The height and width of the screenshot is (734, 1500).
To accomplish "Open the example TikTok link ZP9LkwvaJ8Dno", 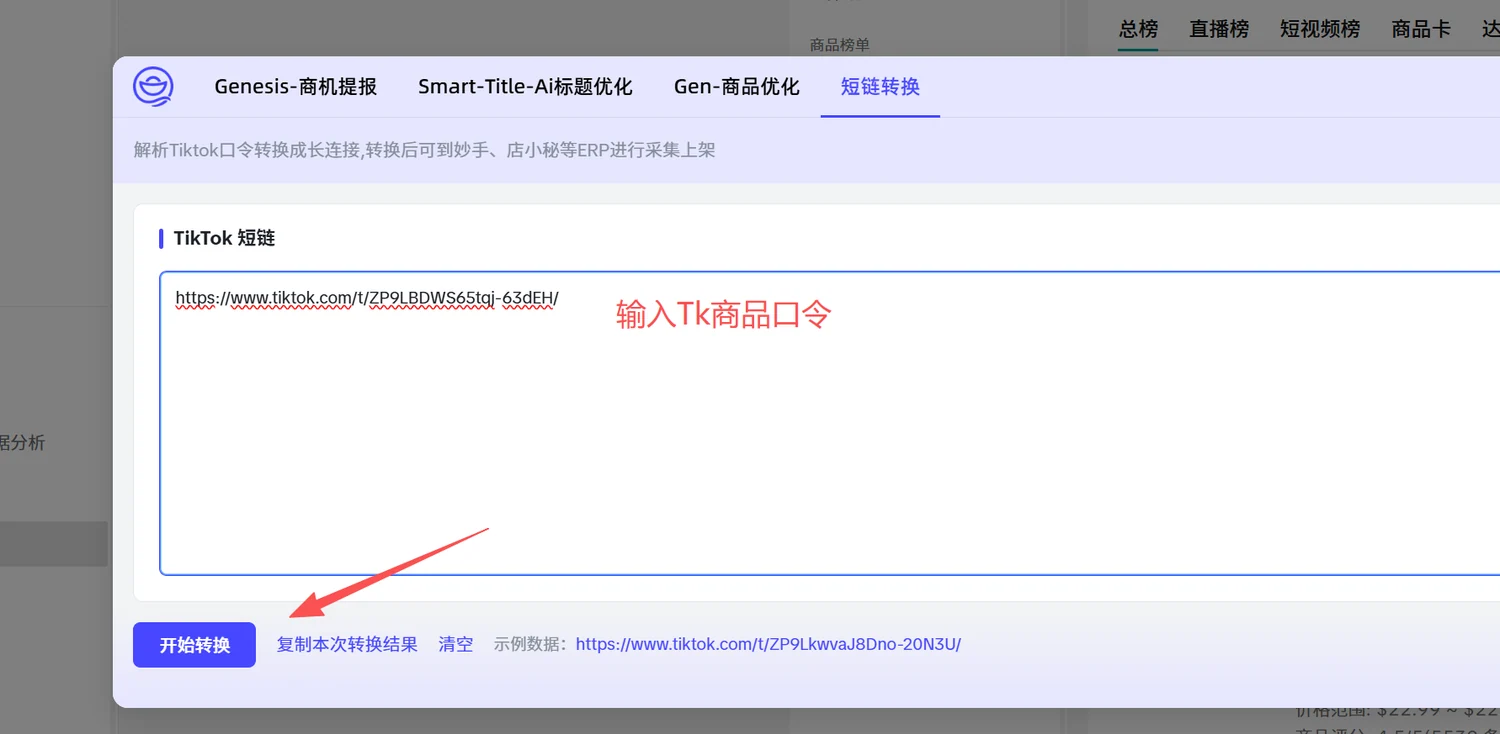I will click(768, 645).
